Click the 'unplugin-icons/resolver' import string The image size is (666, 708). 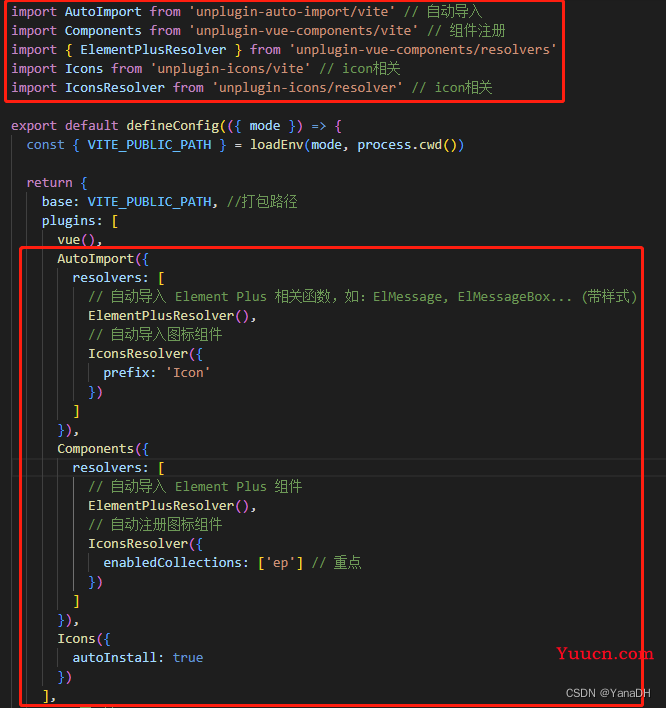[x=307, y=88]
